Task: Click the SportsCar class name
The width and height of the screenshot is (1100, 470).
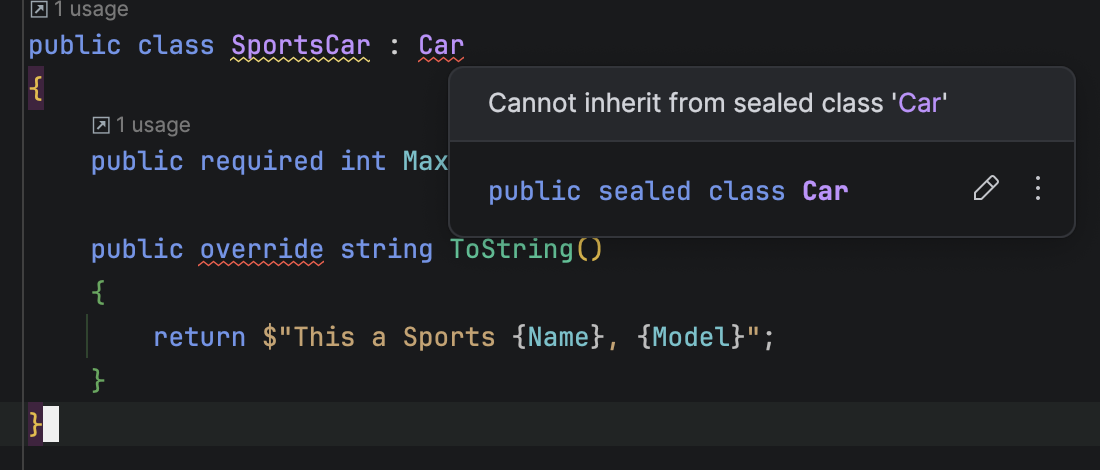Action: coord(300,46)
